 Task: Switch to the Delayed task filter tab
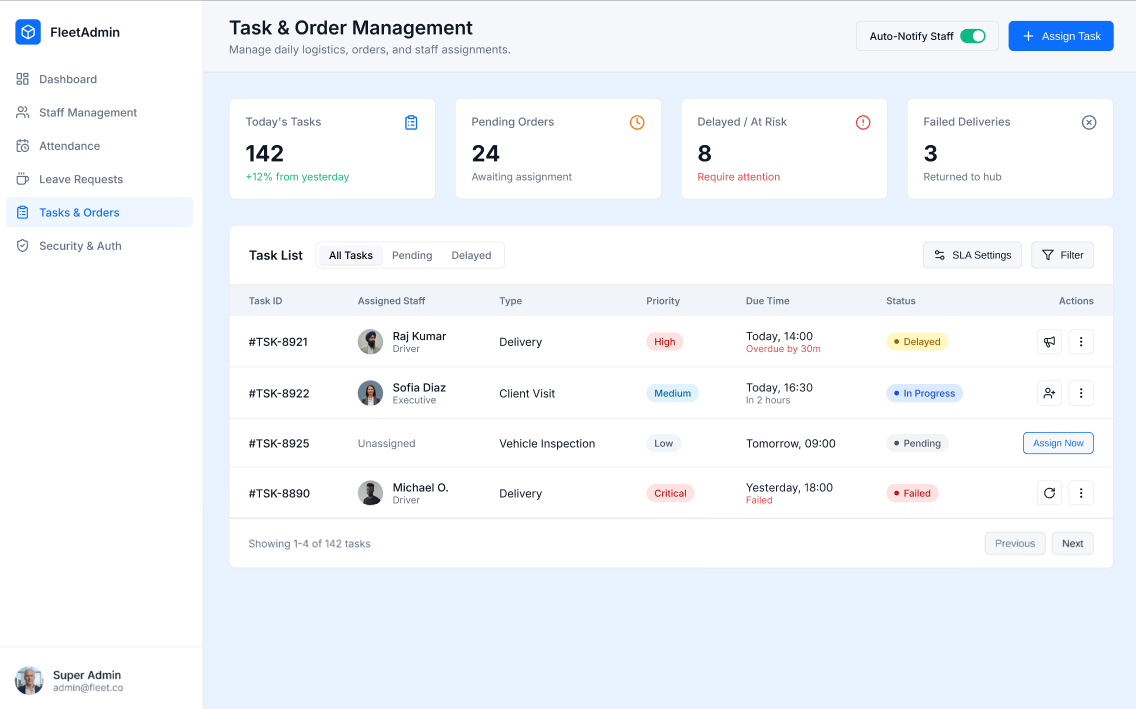click(x=471, y=255)
